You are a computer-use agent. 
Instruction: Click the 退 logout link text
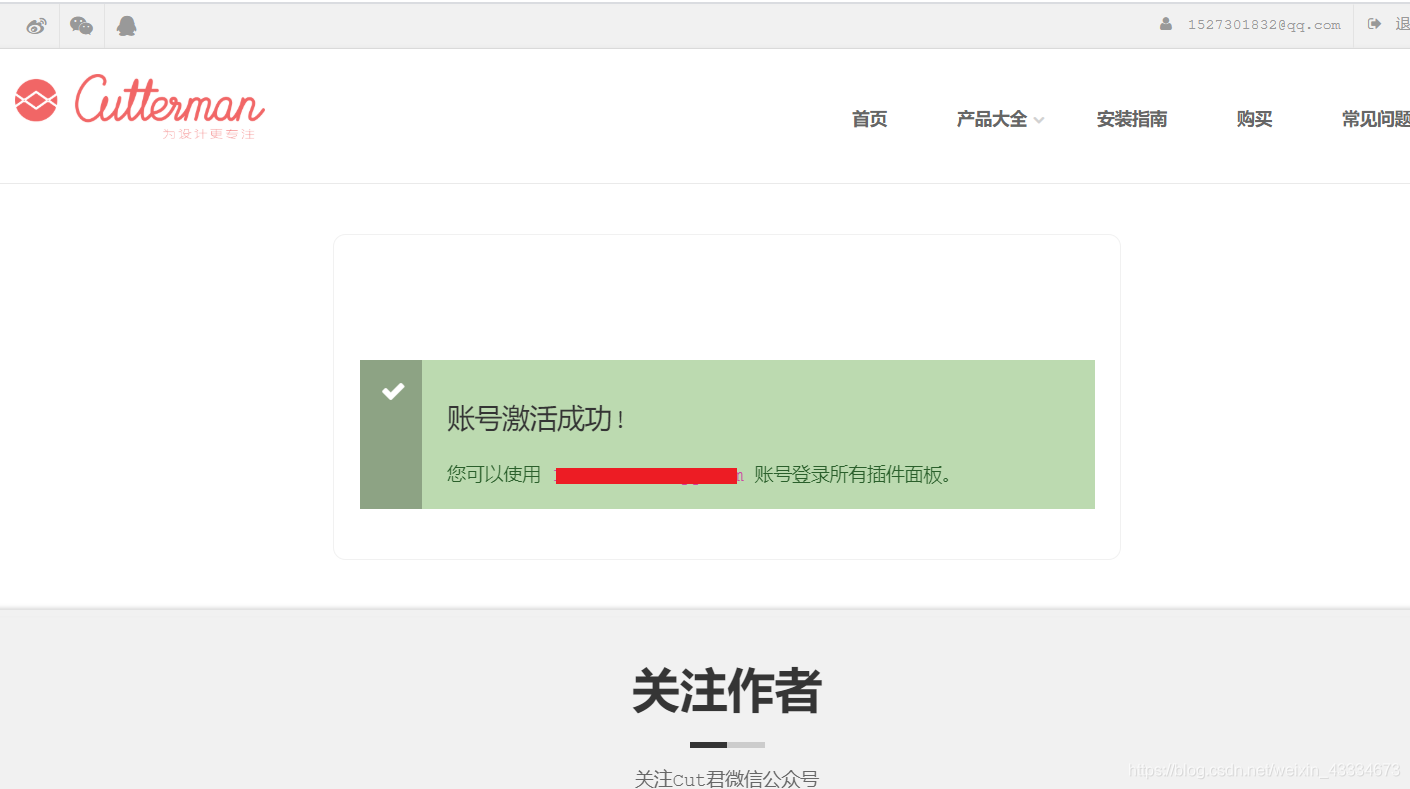[x=1402, y=24]
